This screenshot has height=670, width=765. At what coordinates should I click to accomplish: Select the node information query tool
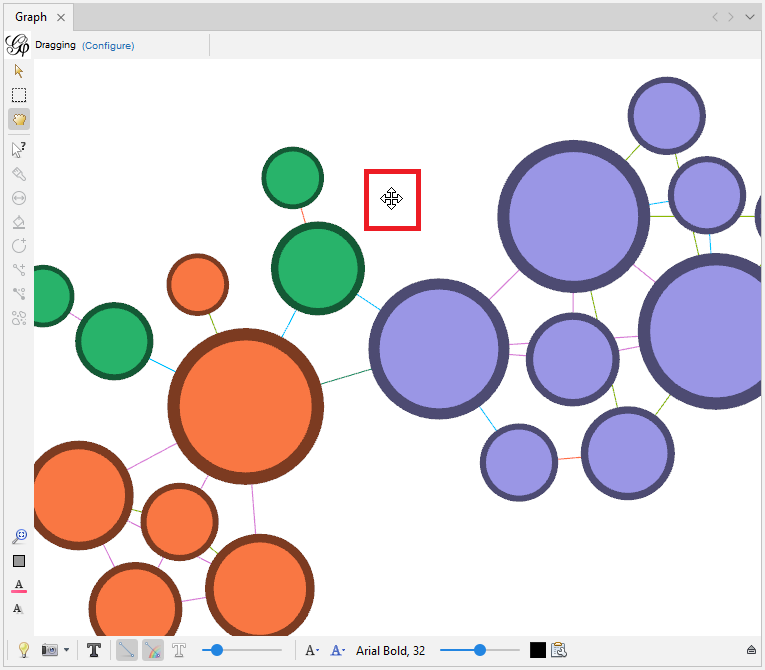point(19,150)
